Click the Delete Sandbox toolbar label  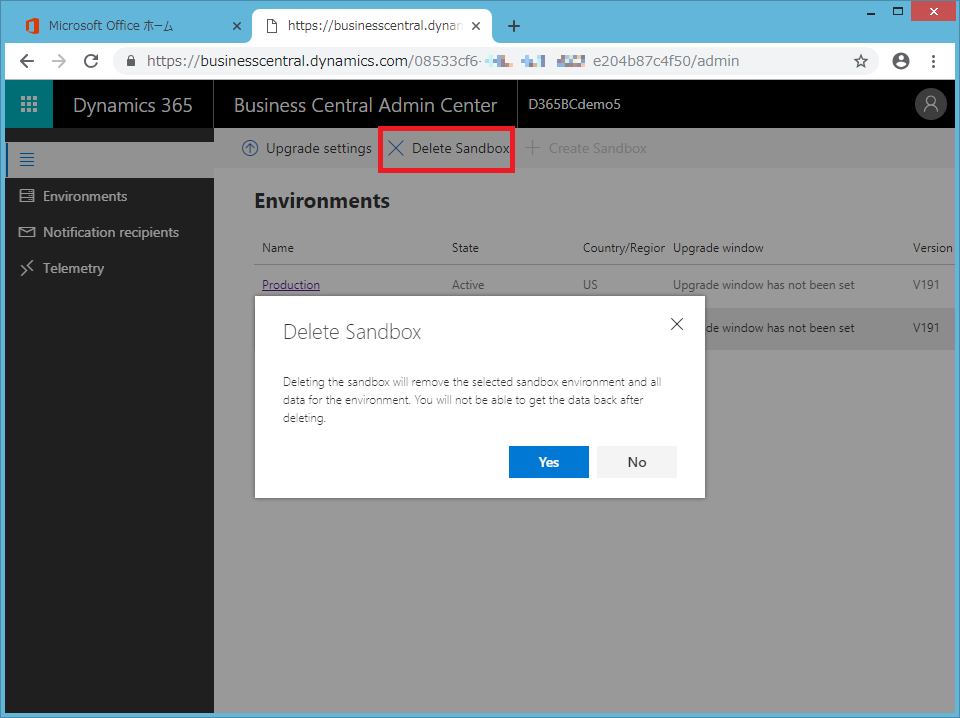coord(460,148)
